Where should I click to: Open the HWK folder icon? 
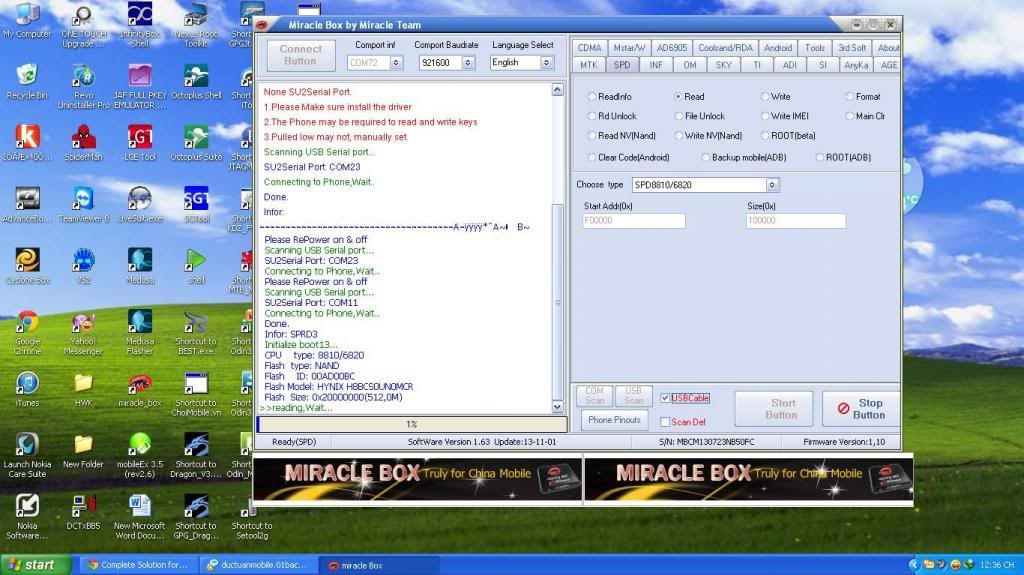(x=84, y=389)
